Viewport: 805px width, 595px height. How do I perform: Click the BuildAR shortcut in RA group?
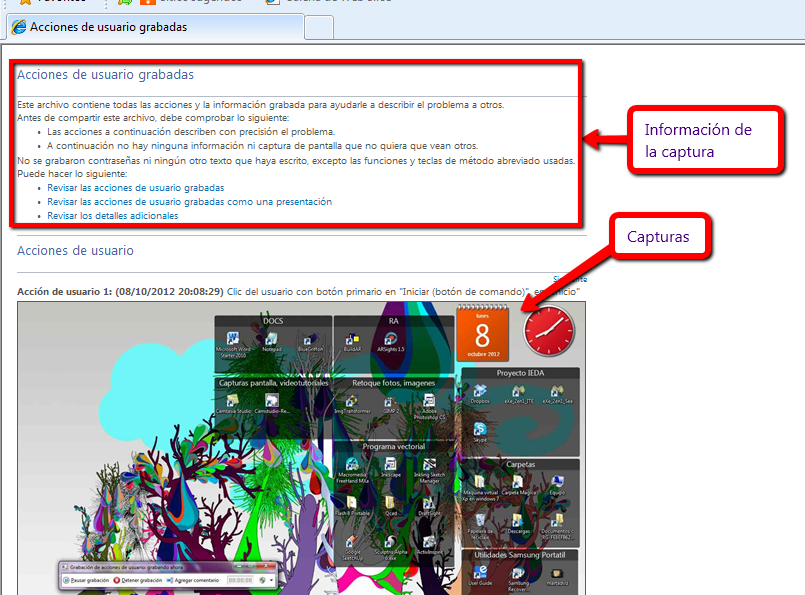click(352, 339)
